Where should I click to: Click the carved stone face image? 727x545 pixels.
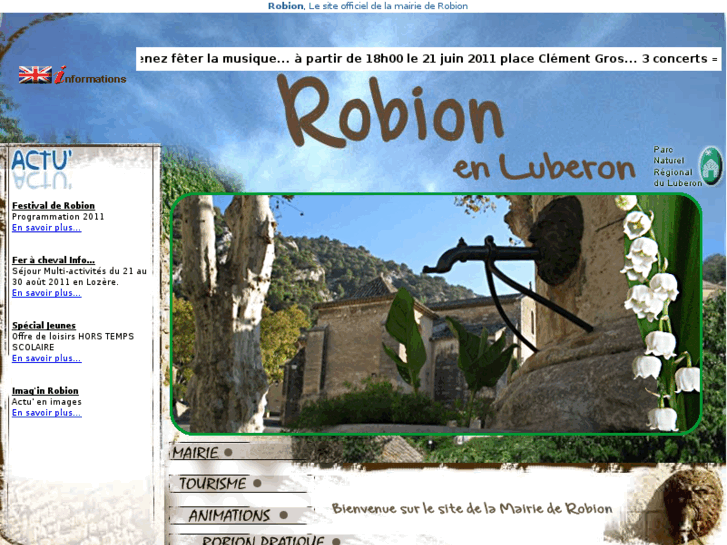(693, 505)
